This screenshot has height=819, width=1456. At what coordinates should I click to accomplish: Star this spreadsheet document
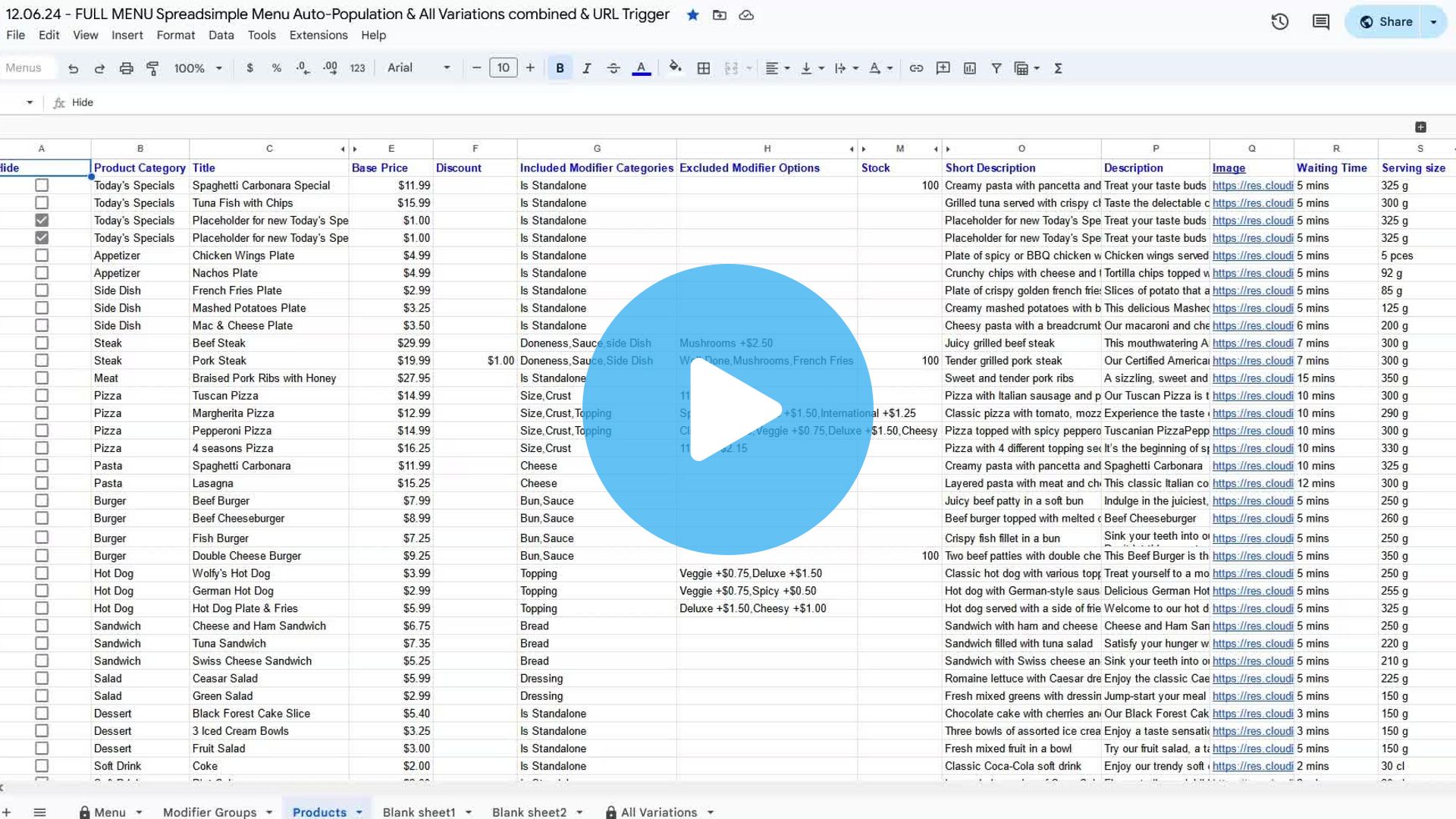click(x=692, y=15)
